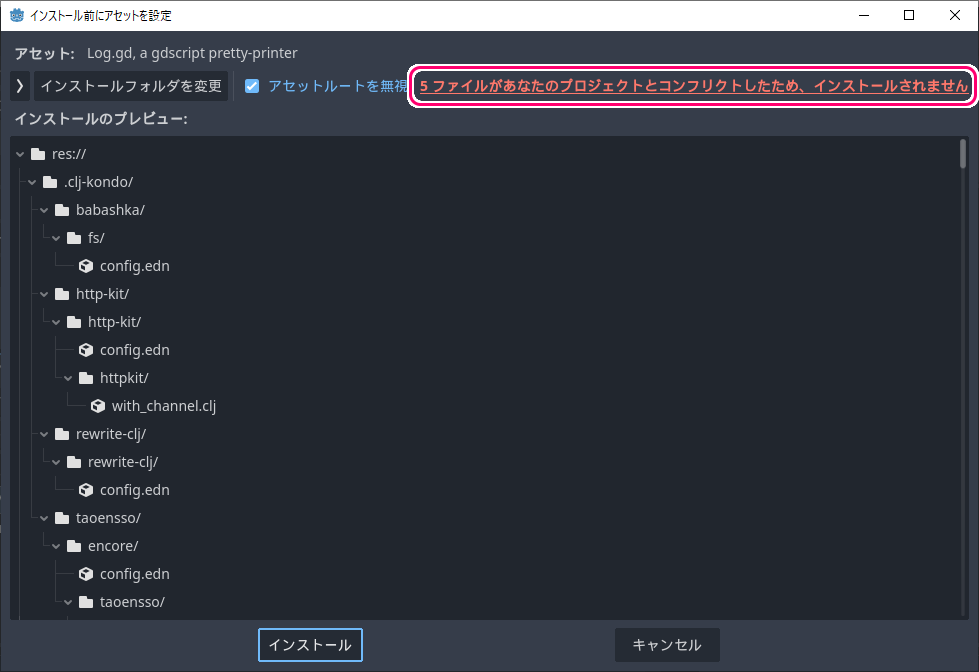Select the with_channel.clj file name
This screenshot has height=672, width=979.
pos(164,407)
